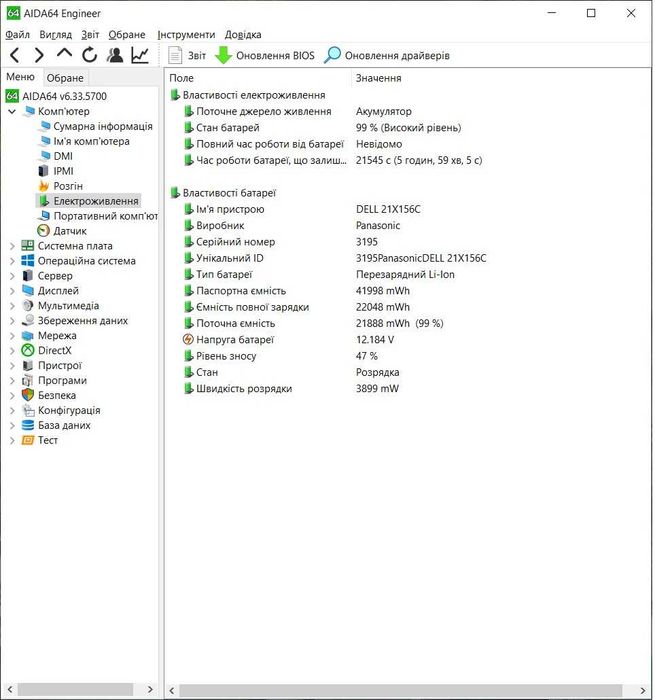Expand the Дисплей node

pyautogui.click(x=12, y=291)
